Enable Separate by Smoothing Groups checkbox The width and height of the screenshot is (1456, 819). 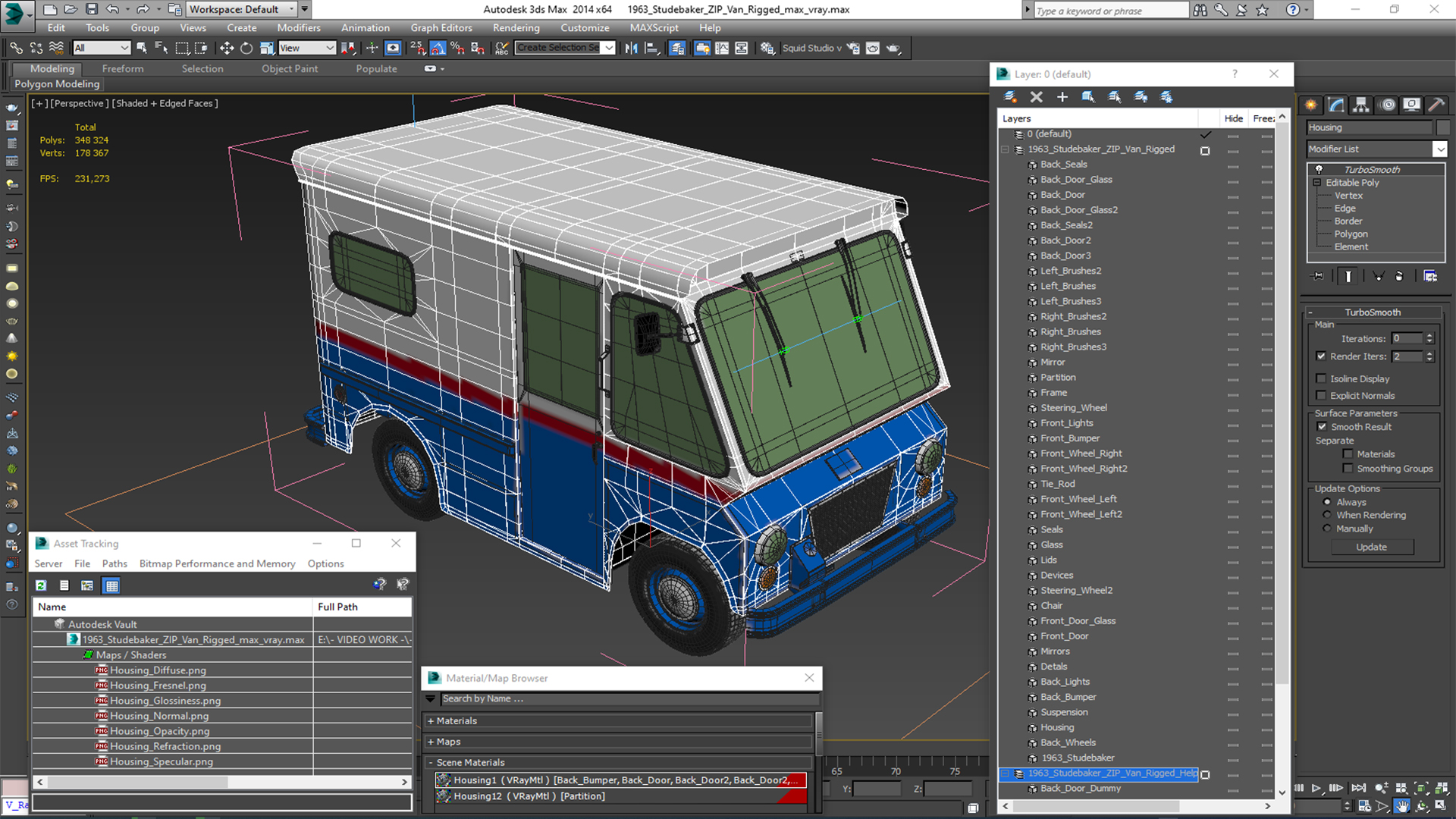pos(1348,468)
